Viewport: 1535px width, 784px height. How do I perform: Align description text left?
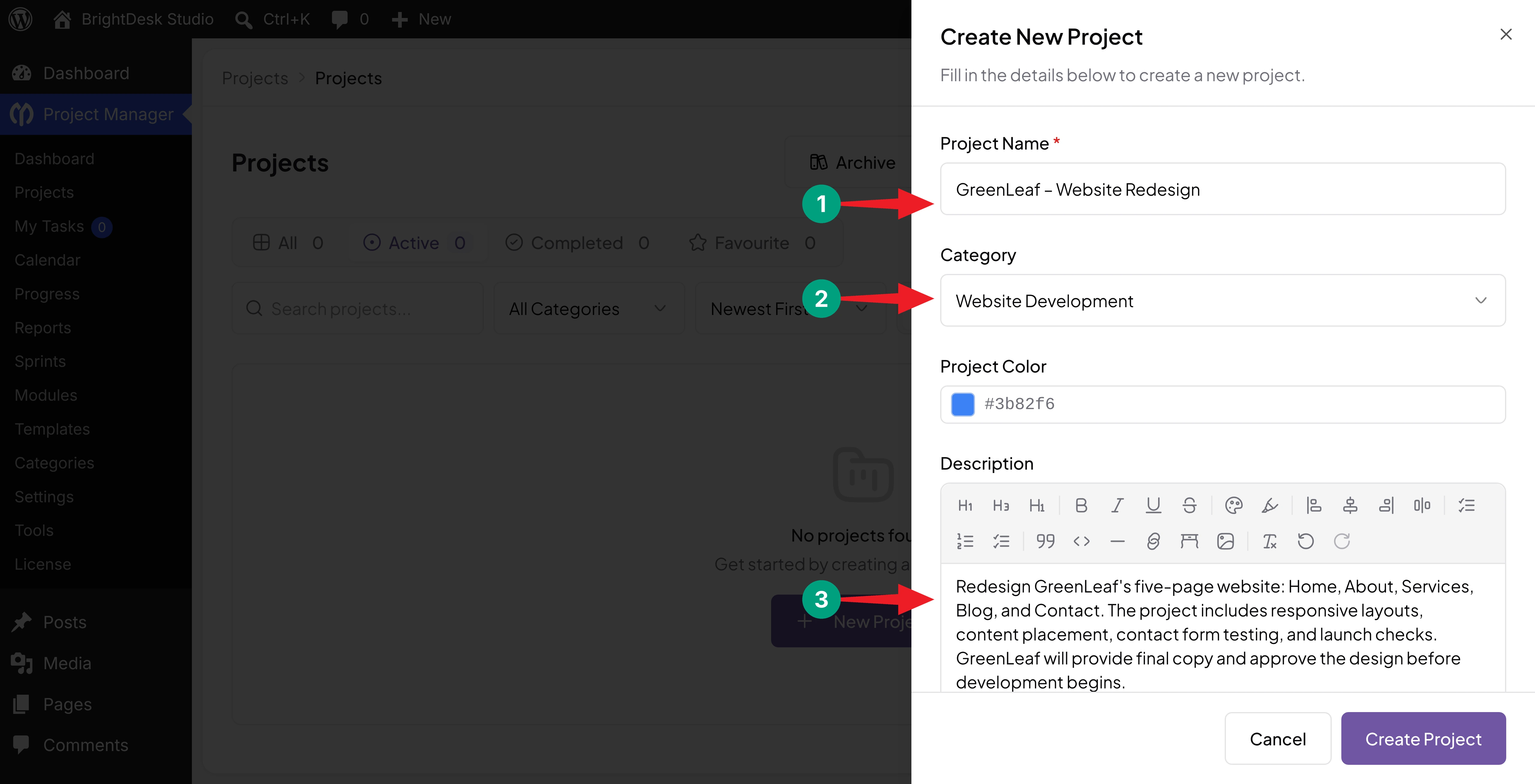tap(1314, 506)
